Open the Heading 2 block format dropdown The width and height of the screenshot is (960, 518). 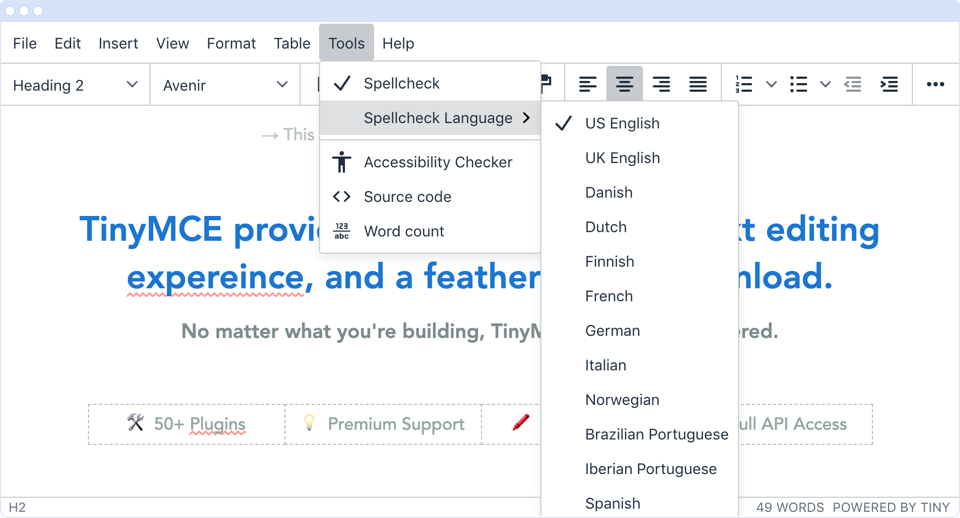pos(75,84)
